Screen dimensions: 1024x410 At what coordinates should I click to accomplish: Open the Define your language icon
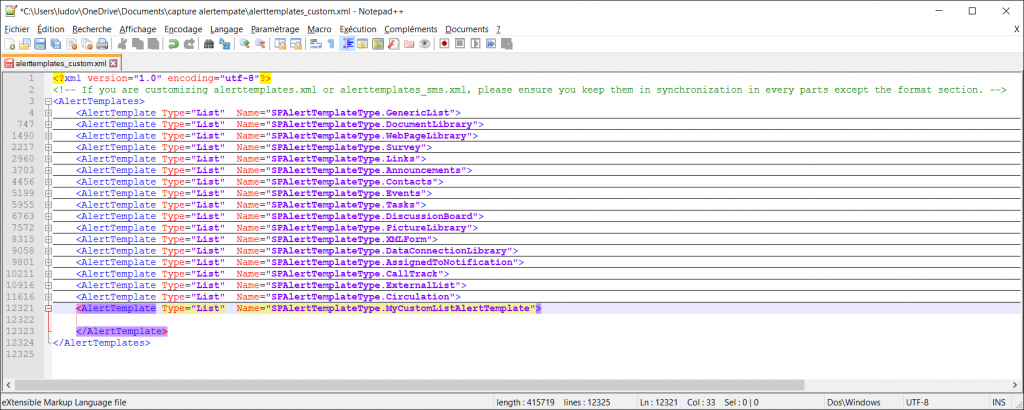[x=362, y=44]
